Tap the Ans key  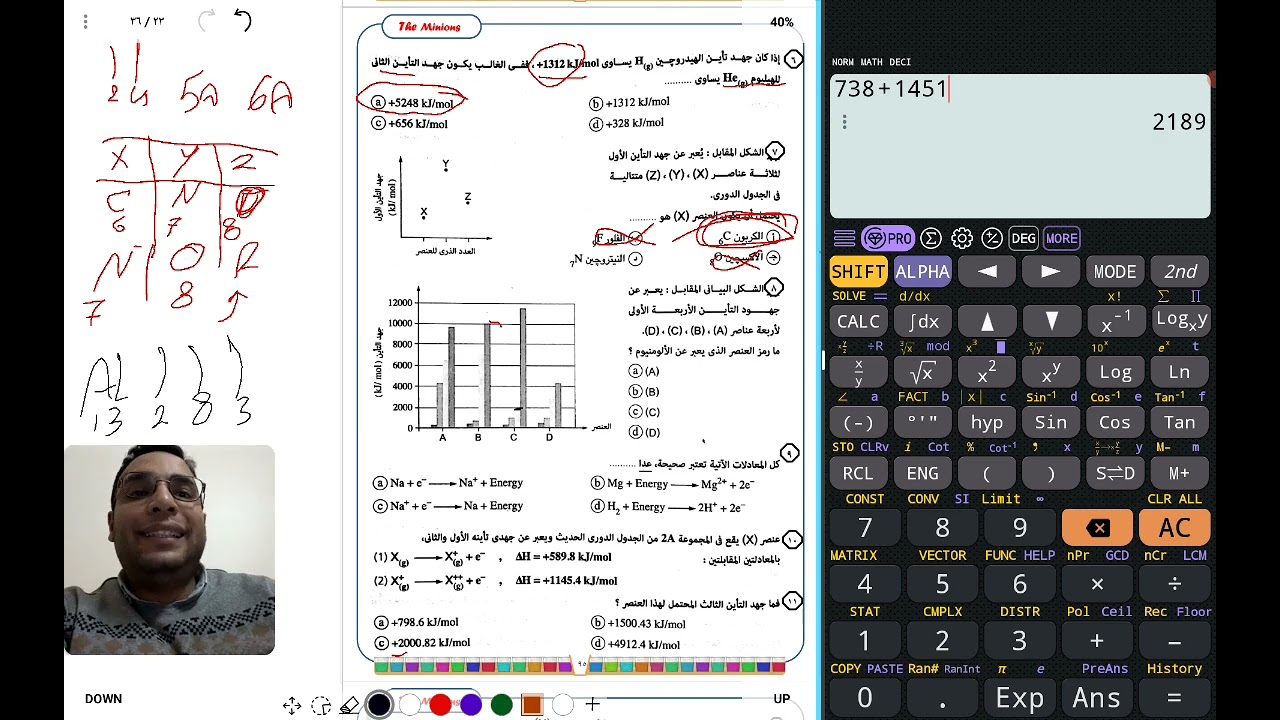point(1097,698)
